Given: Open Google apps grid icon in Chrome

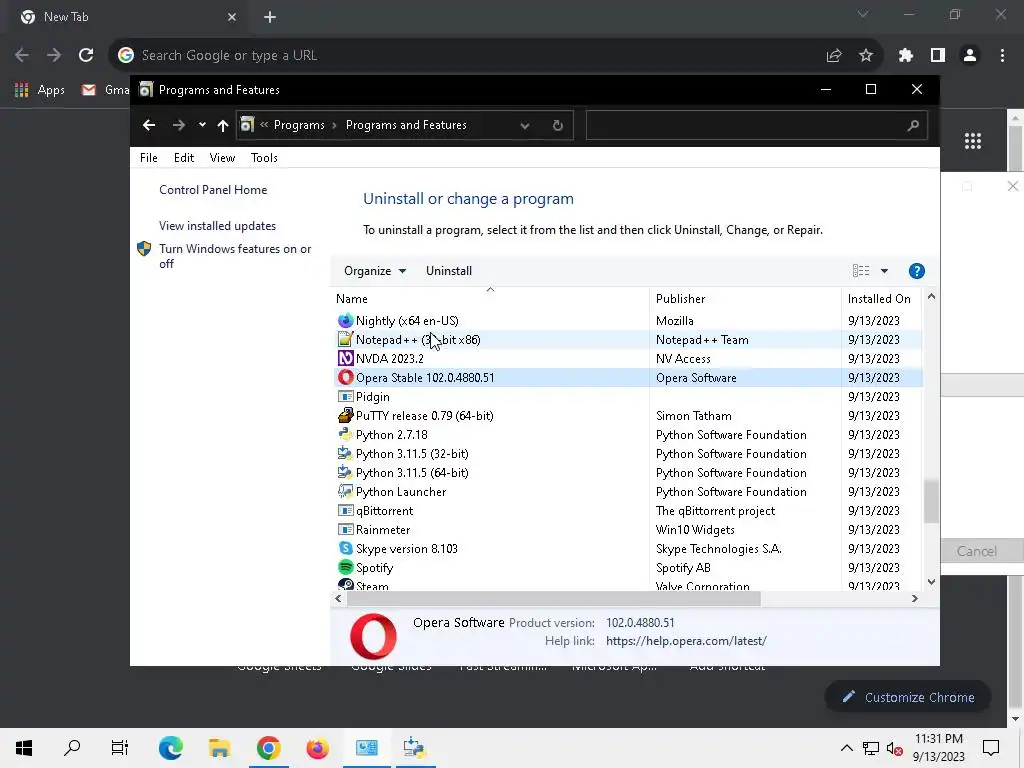Looking at the screenshot, I should (x=972, y=141).
